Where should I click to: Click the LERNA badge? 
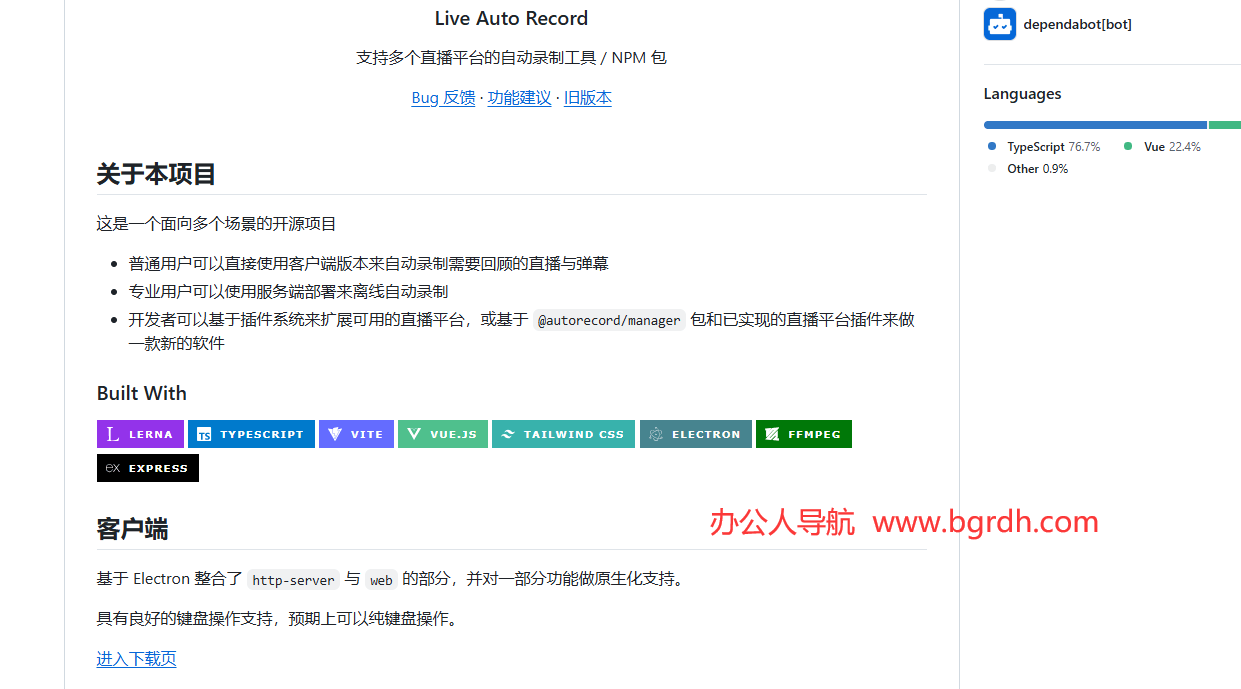click(x=140, y=433)
